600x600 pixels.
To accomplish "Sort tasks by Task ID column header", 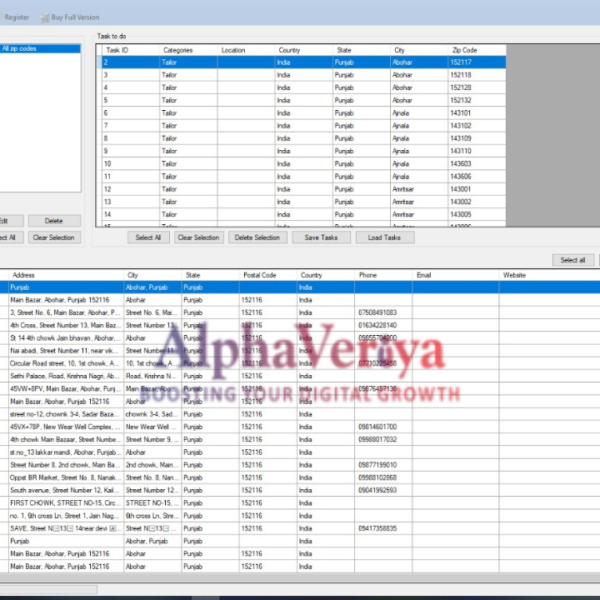I will [x=130, y=50].
